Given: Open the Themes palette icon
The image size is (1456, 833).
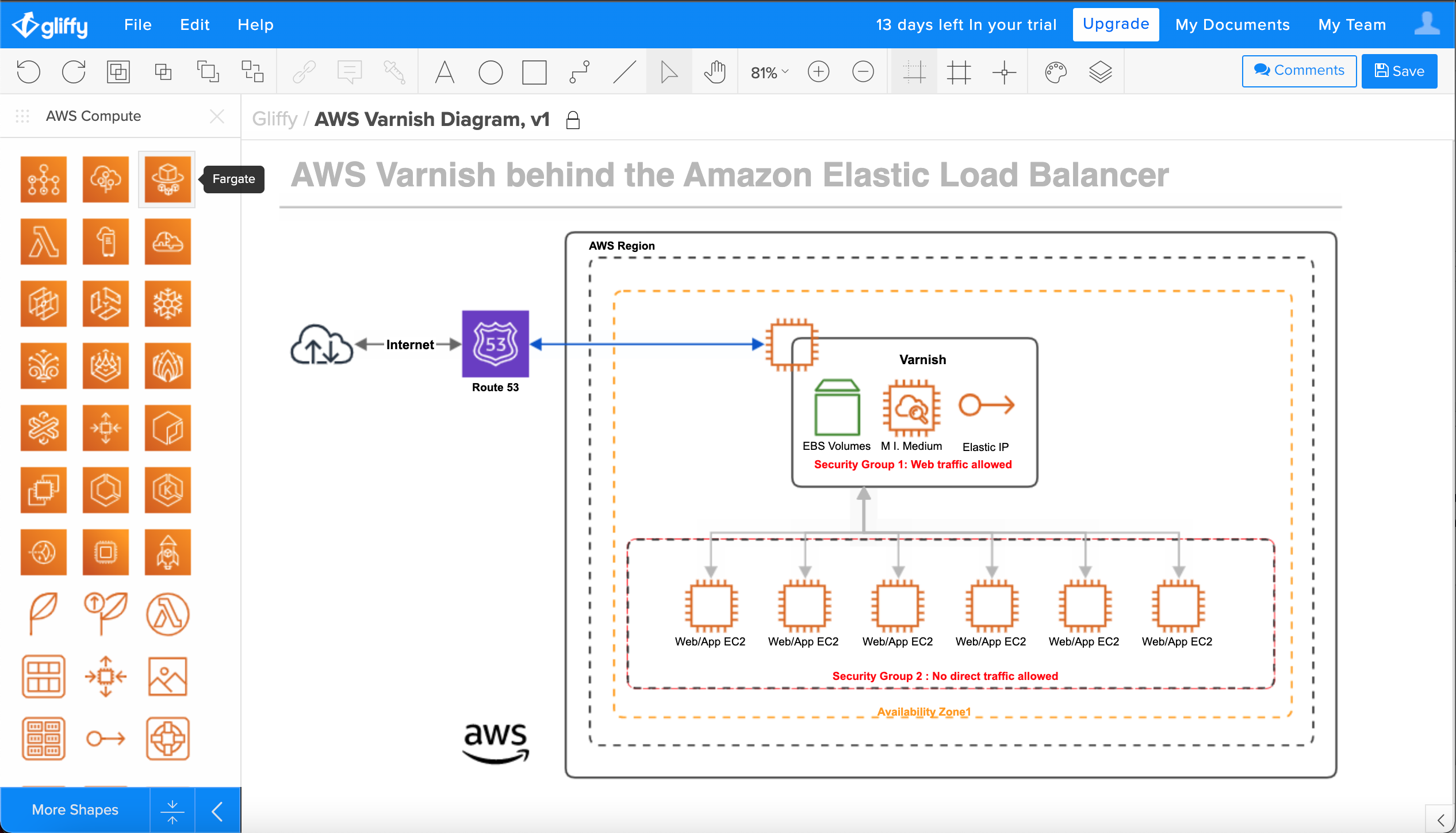Looking at the screenshot, I should [1056, 72].
